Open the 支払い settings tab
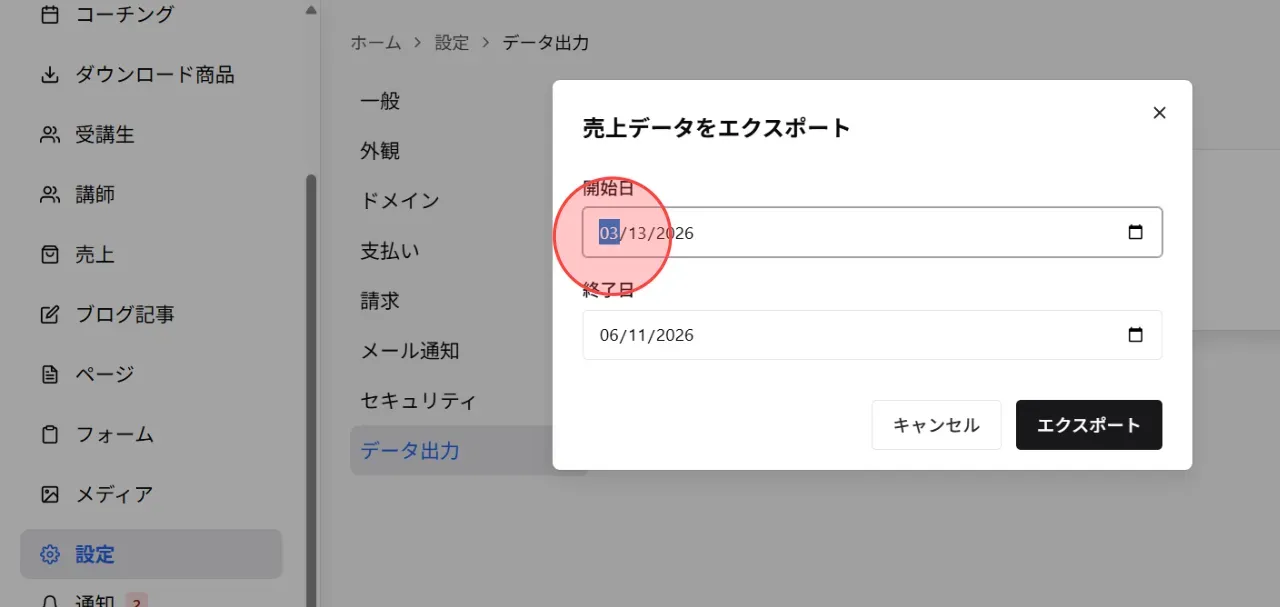The image size is (1280, 607). tap(390, 251)
